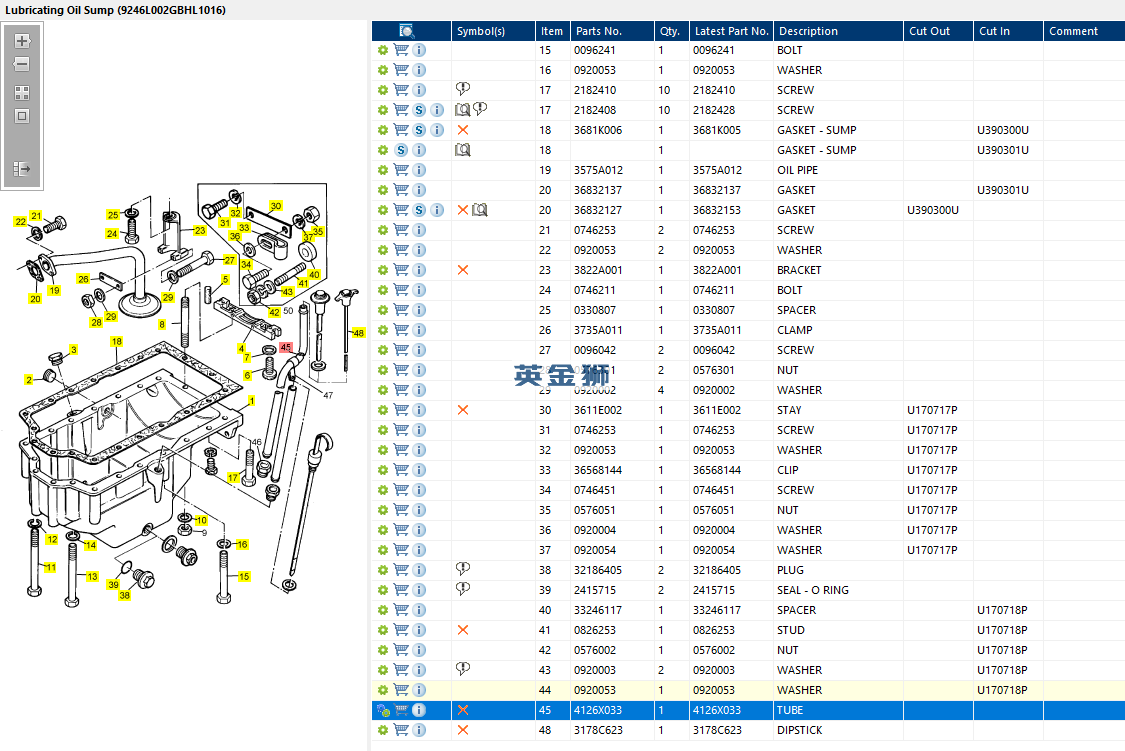Screen dimensions: 1125x751
Task: Click the list-with-arrow icon in diagram toolbar
Action: (22, 169)
